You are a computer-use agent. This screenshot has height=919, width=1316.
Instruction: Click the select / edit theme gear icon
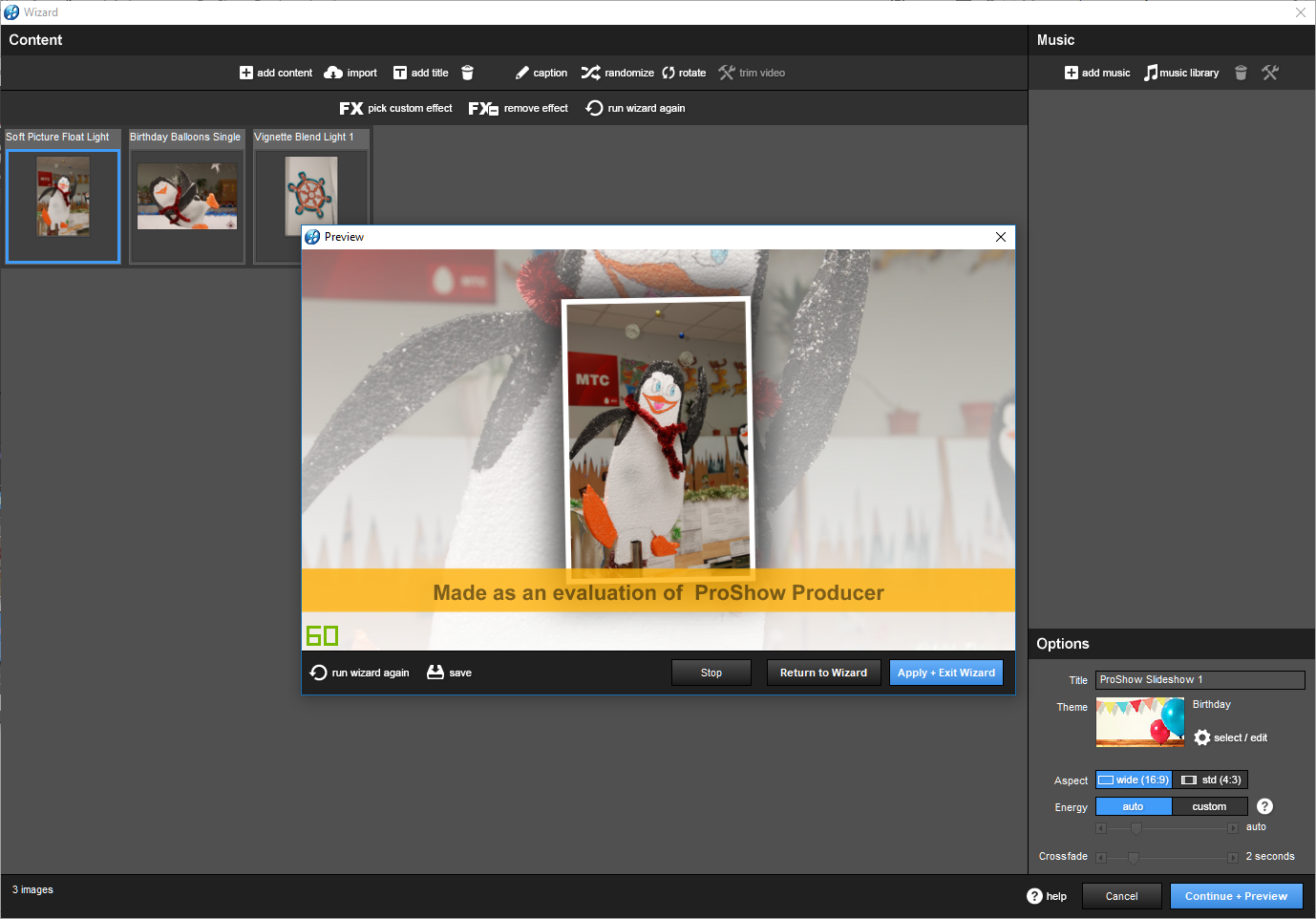[x=1202, y=737]
